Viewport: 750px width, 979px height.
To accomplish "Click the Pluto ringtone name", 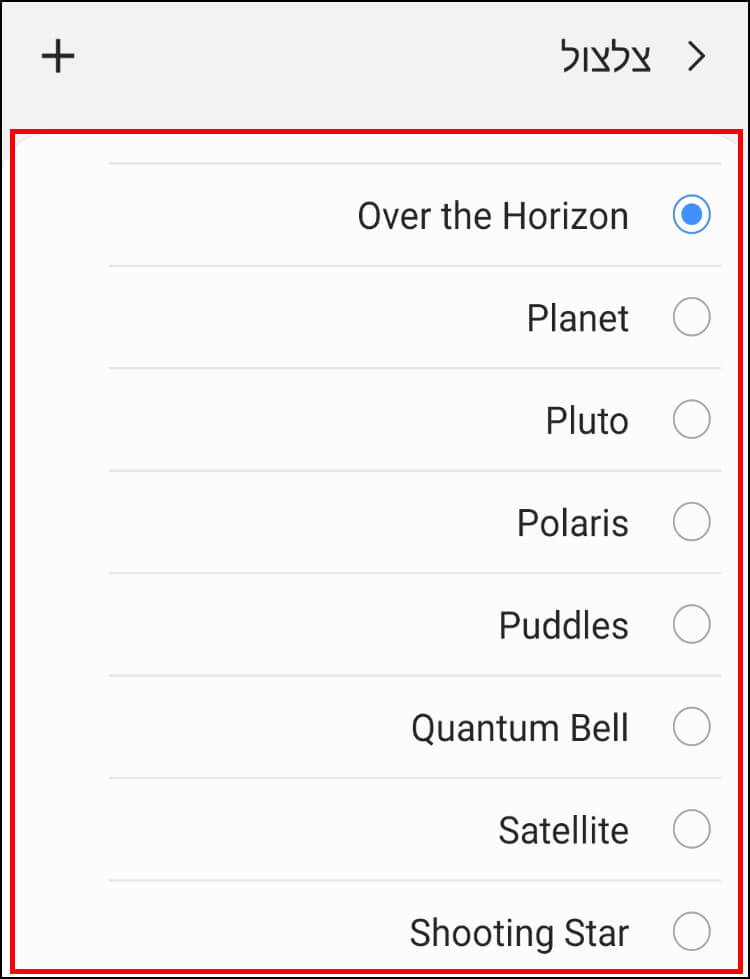I will 587,421.
